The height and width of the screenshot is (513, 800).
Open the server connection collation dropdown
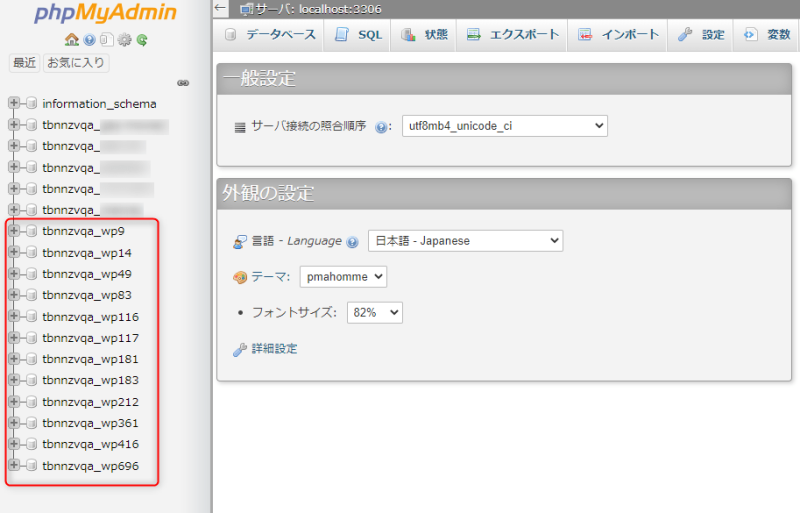point(505,126)
